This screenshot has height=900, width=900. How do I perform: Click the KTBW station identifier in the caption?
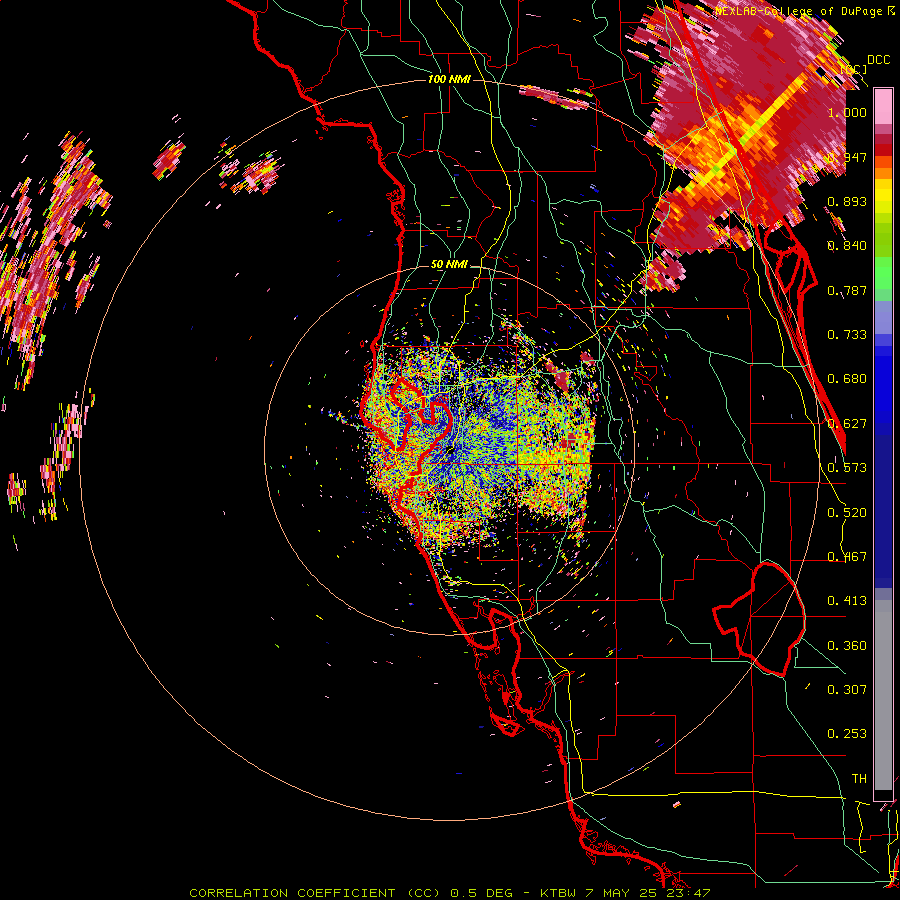click(557, 893)
